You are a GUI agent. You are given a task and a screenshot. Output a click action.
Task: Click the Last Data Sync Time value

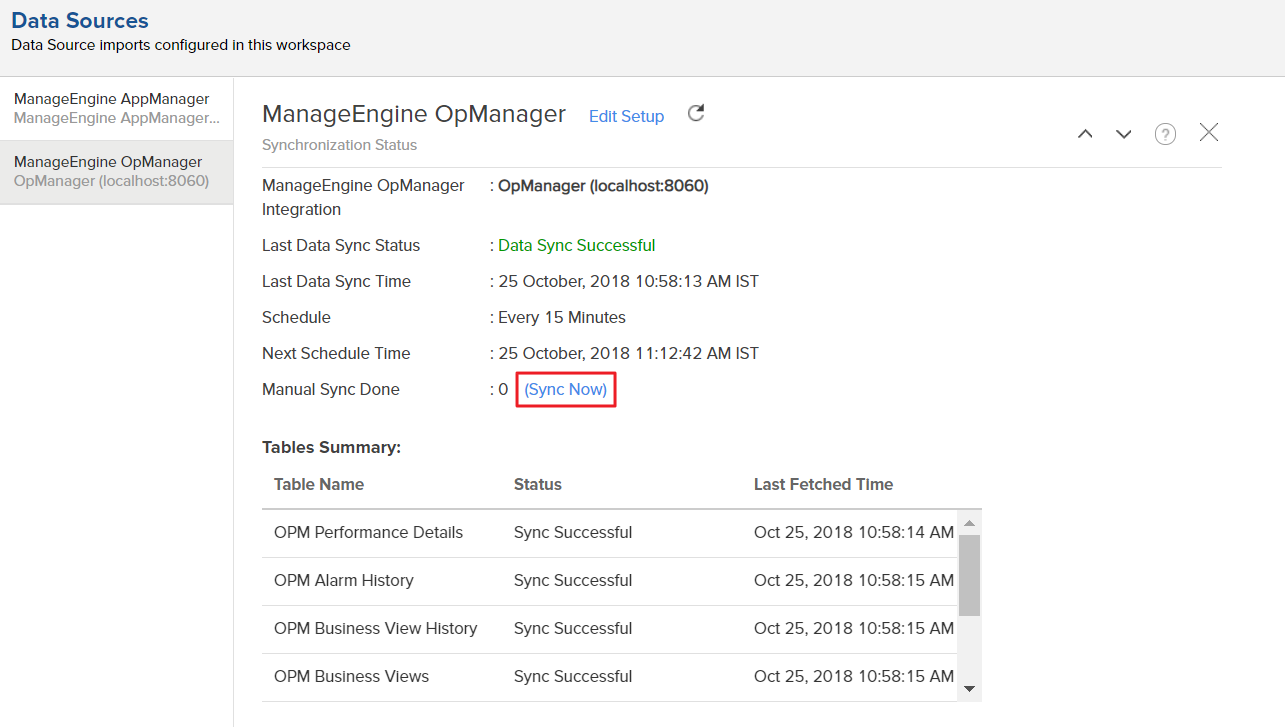(628, 281)
